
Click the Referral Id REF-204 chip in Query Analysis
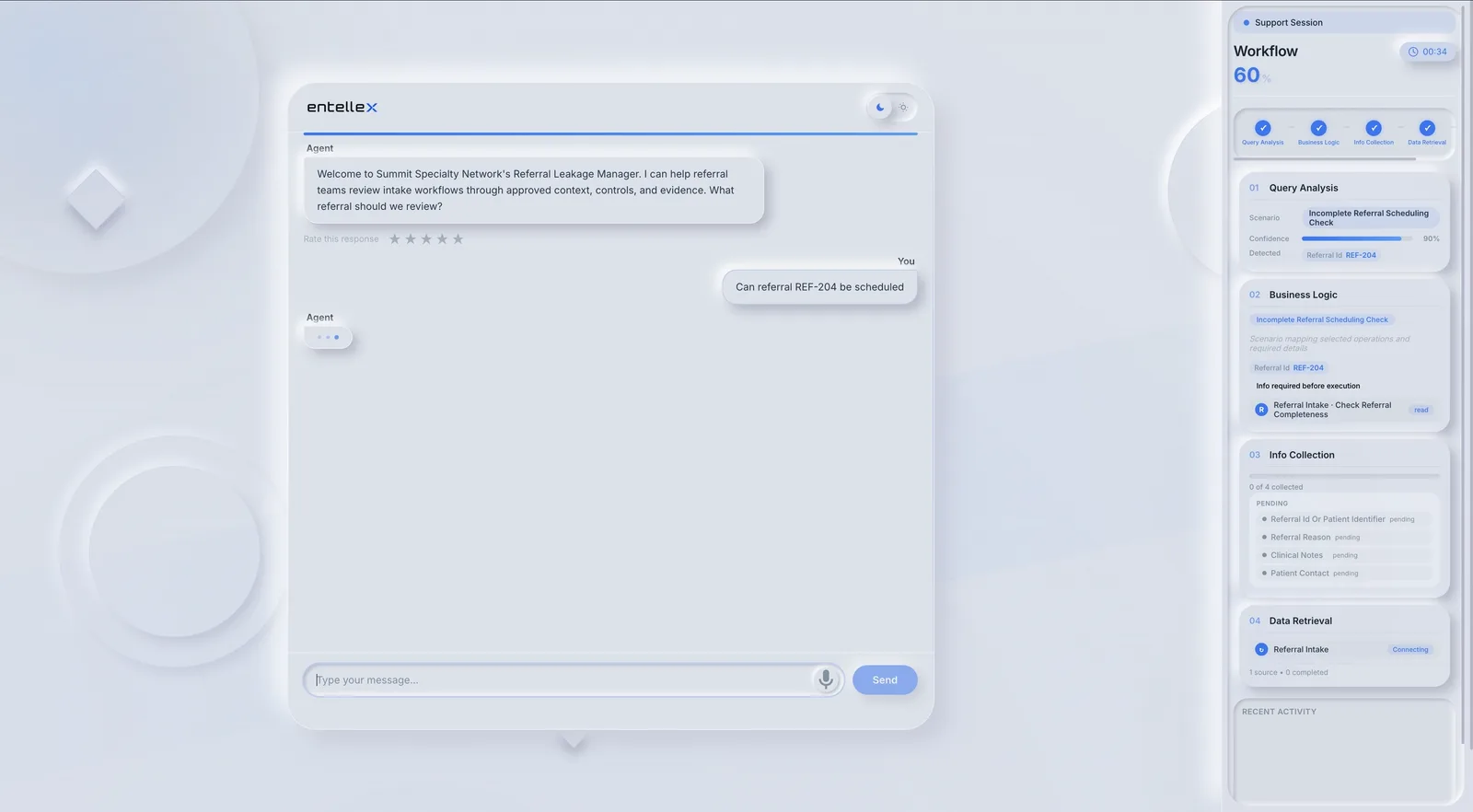(1341, 255)
